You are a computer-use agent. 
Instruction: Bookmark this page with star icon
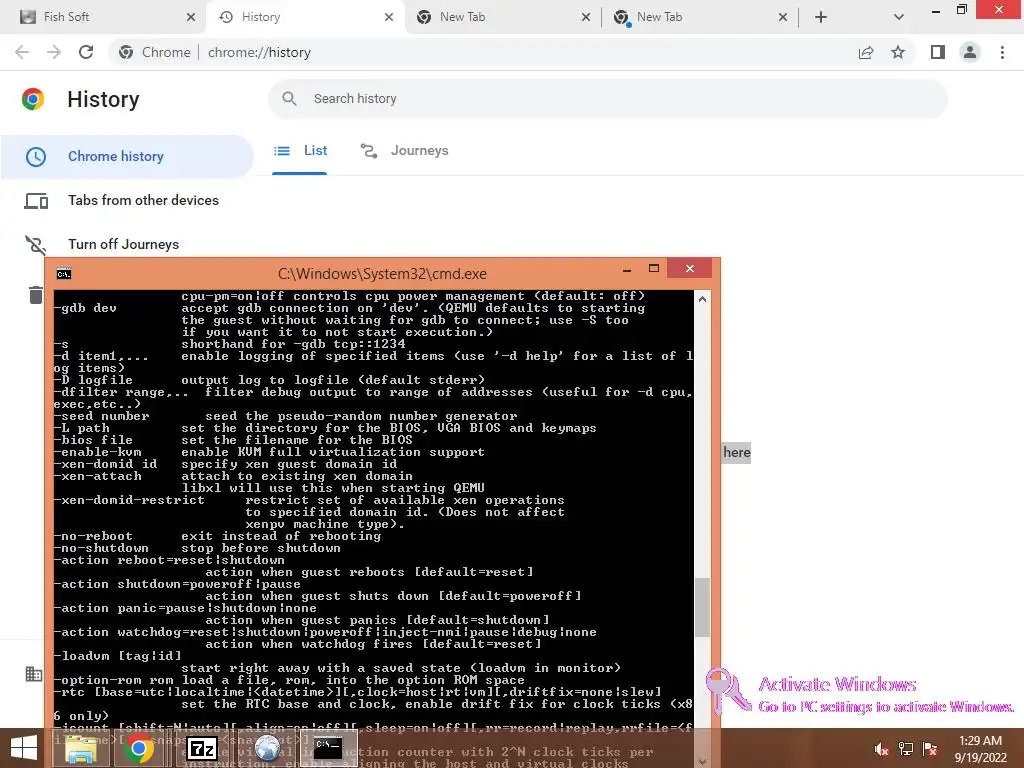click(898, 52)
